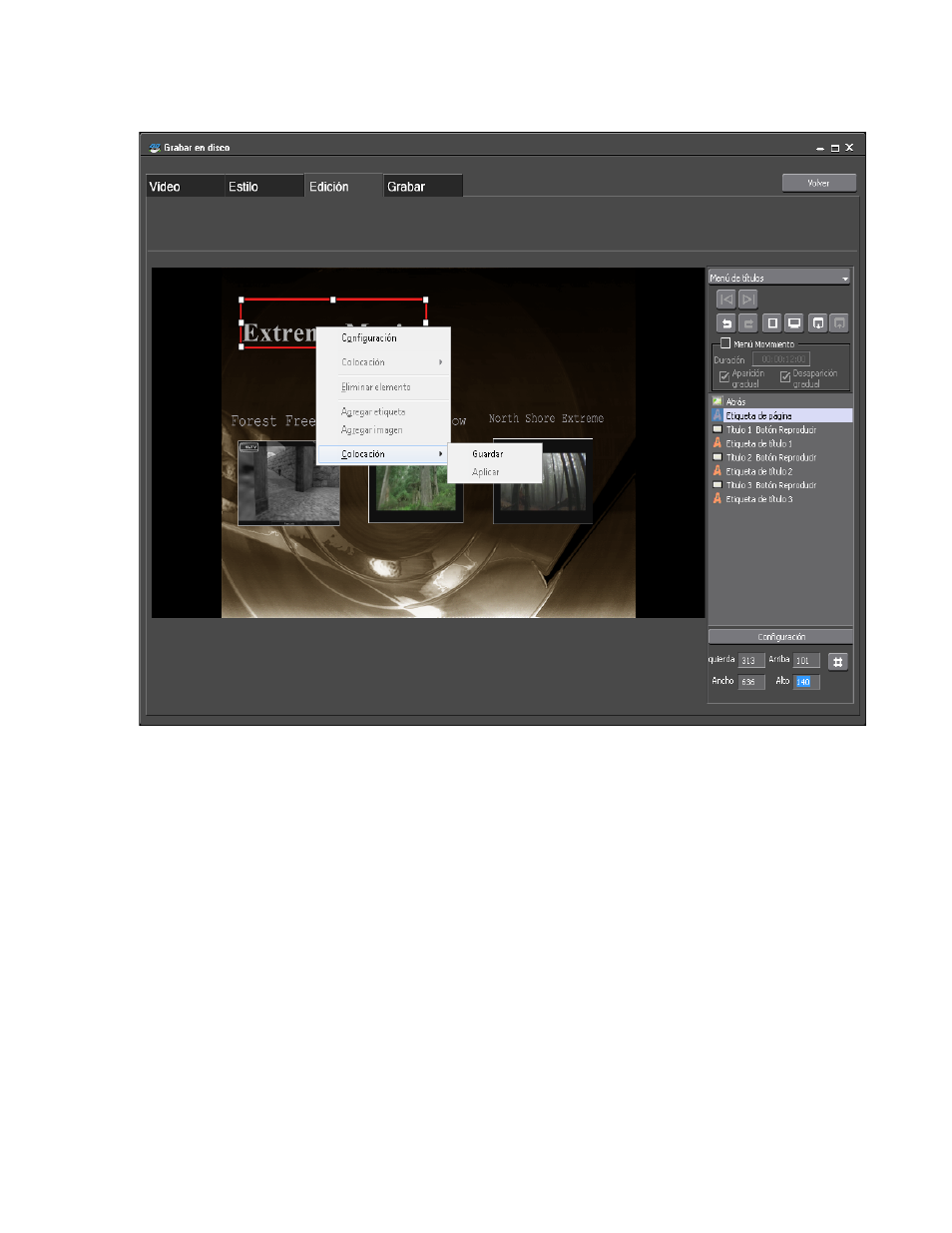Click the undo arrow icon

tap(726, 323)
